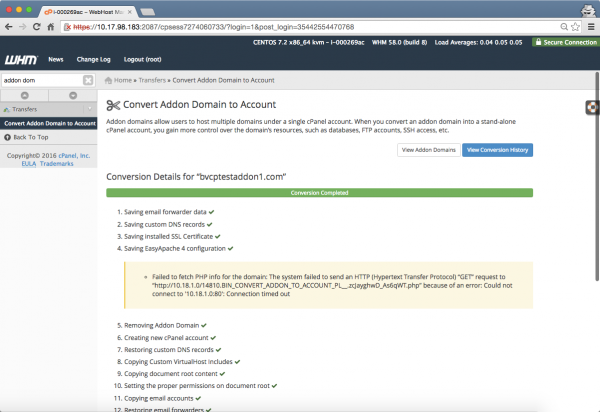600x412 pixels.
Task: Click the browser back arrow
Action: coord(8,27)
